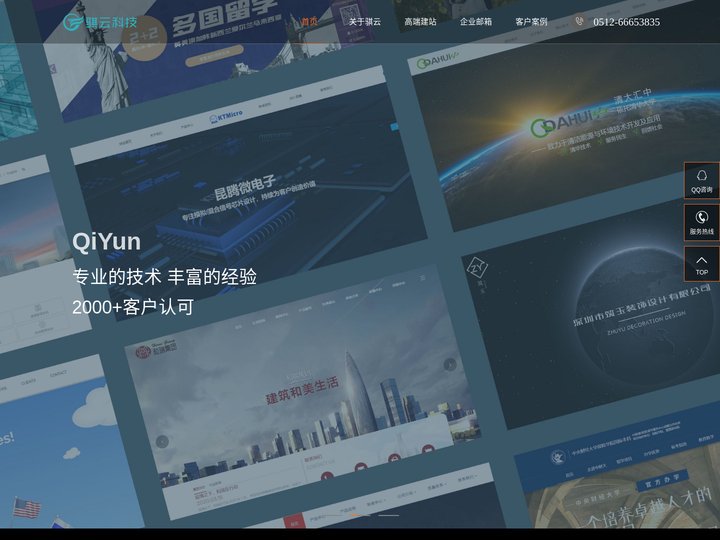Click the 骐云科技 logo

[100, 22]
